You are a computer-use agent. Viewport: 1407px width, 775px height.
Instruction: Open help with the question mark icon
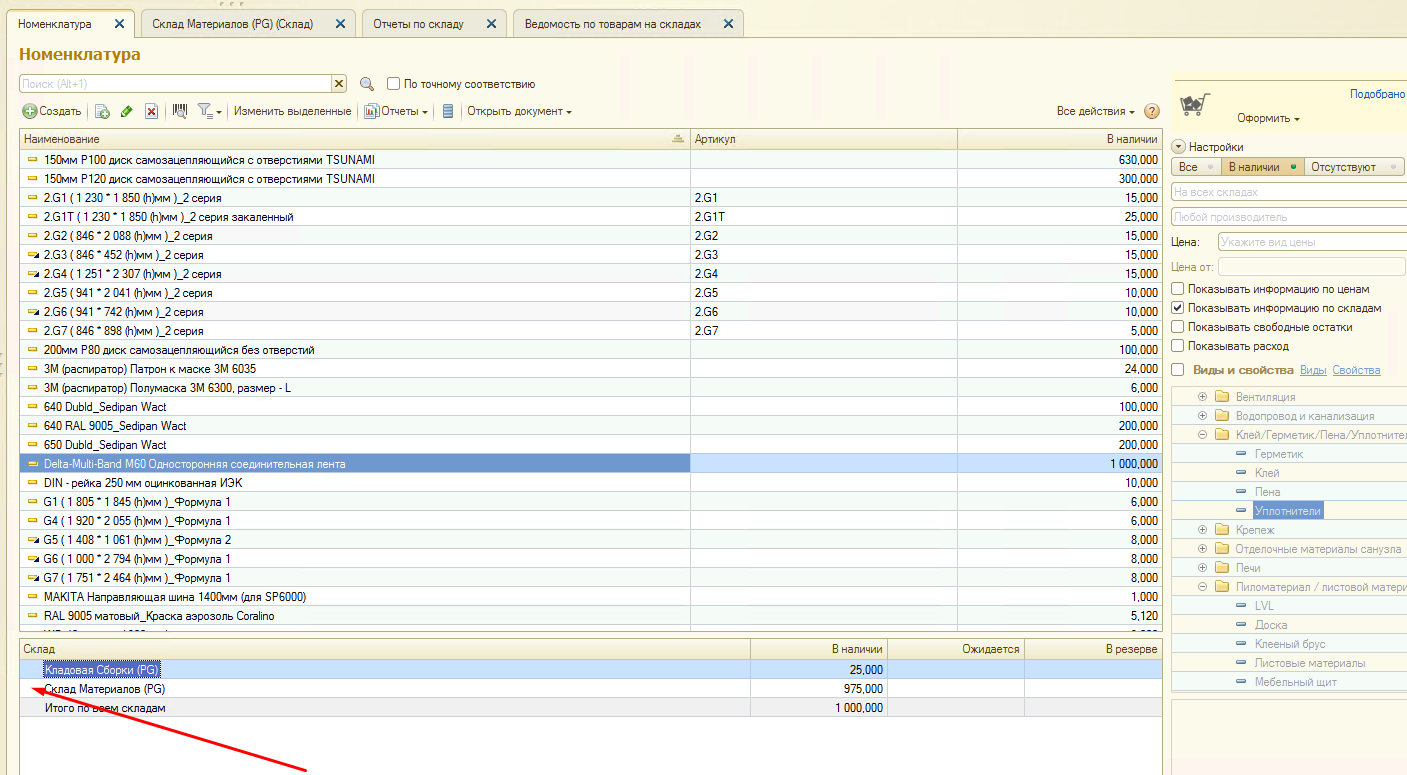pyautogui.click(x=1151, y=112)
